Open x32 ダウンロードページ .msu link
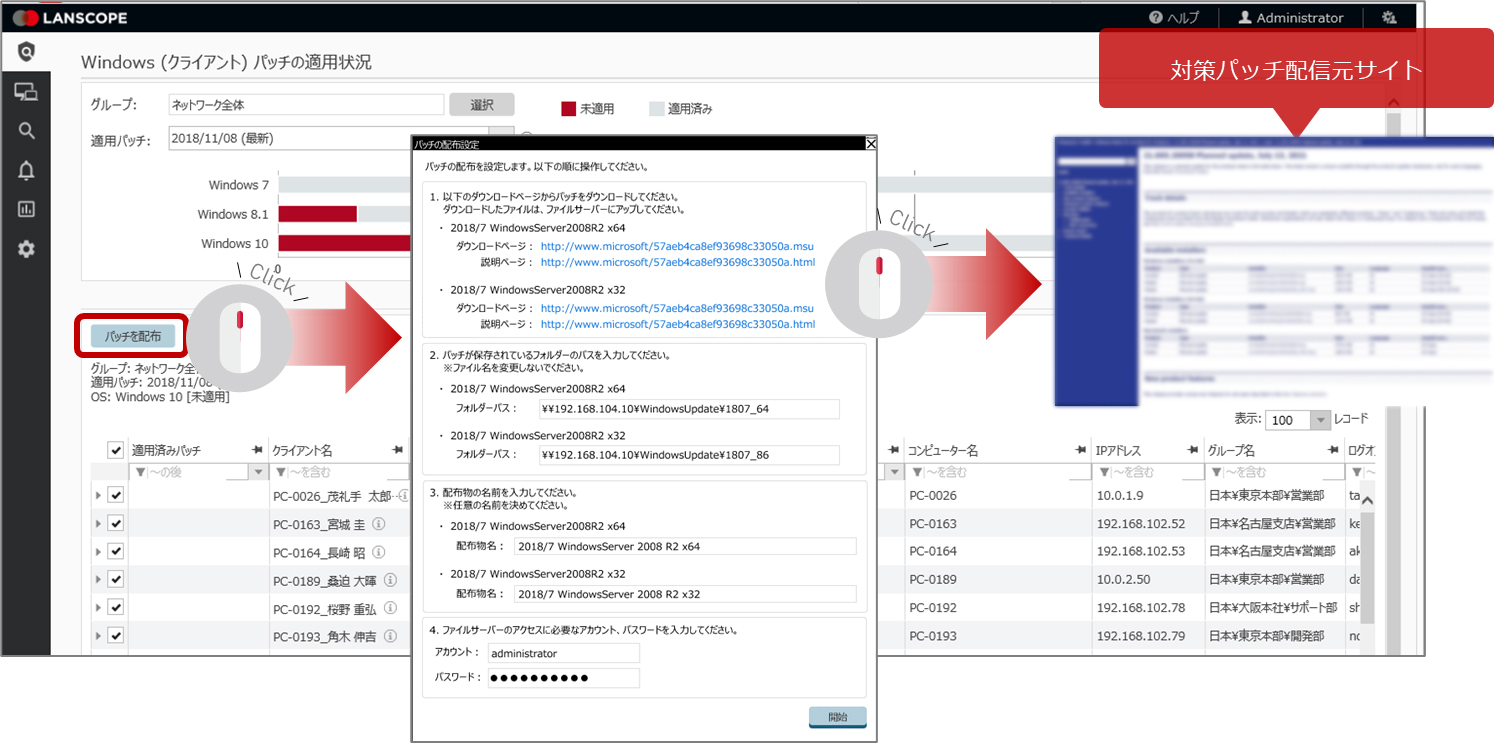Viewport: 1494px width, 743px height. (677, 308)
